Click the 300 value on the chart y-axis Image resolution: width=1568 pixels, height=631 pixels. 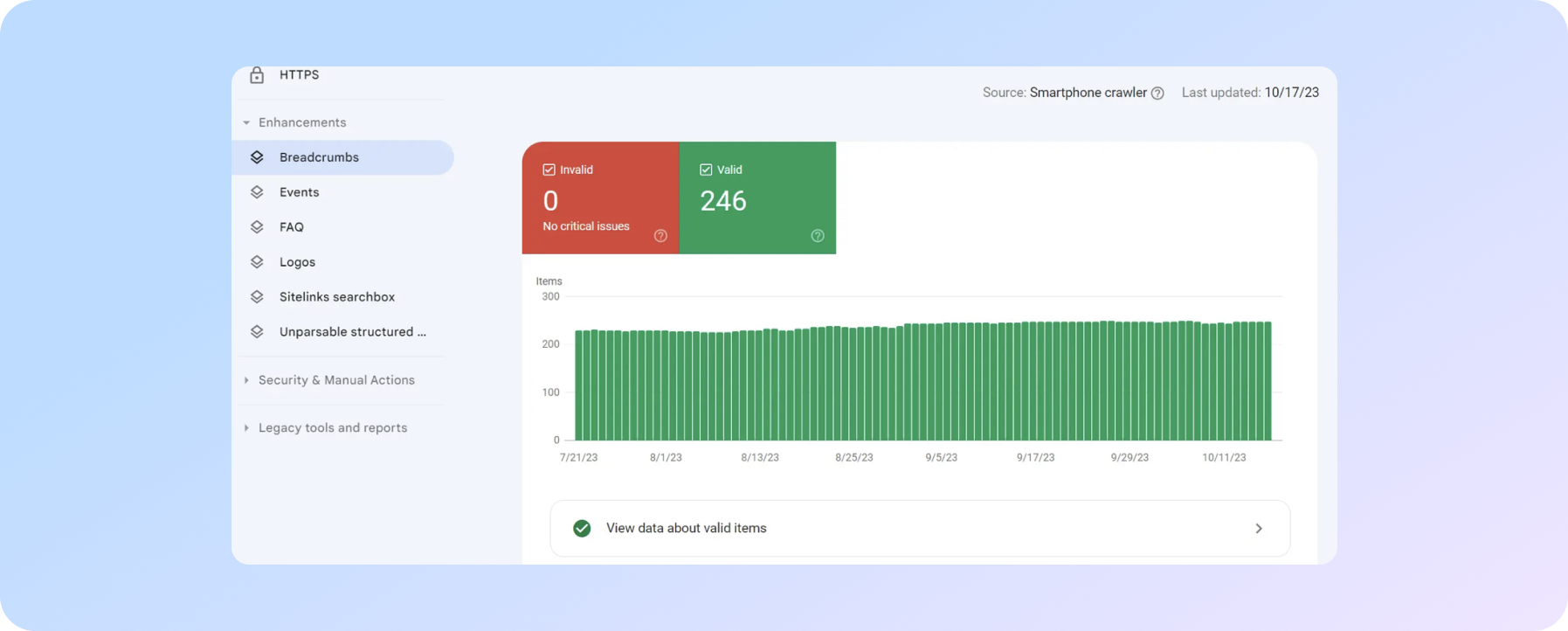coord(550,297)
